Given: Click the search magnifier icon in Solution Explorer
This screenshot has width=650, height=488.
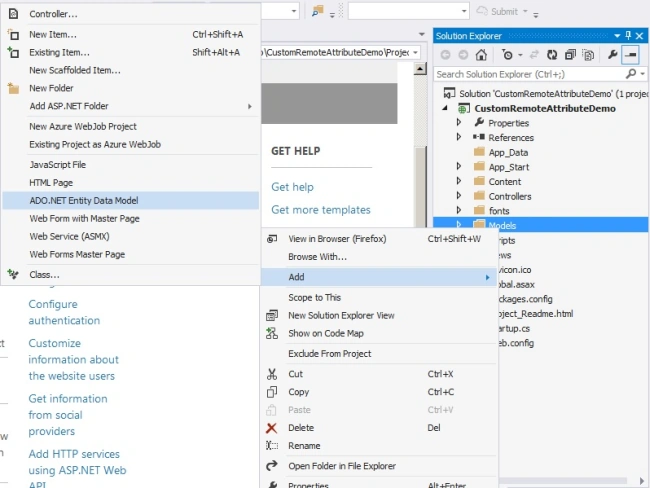Looking at the screenshot, I should pos(631,74).
